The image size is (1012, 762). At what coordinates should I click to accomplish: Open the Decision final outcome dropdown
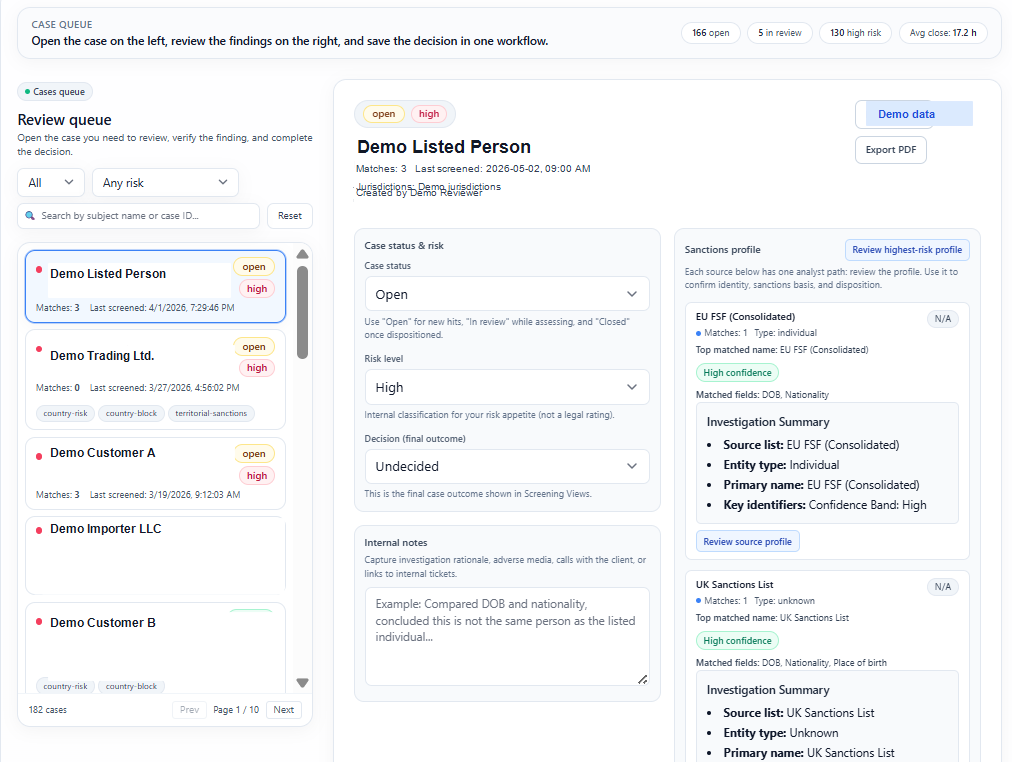coord(507,466)
